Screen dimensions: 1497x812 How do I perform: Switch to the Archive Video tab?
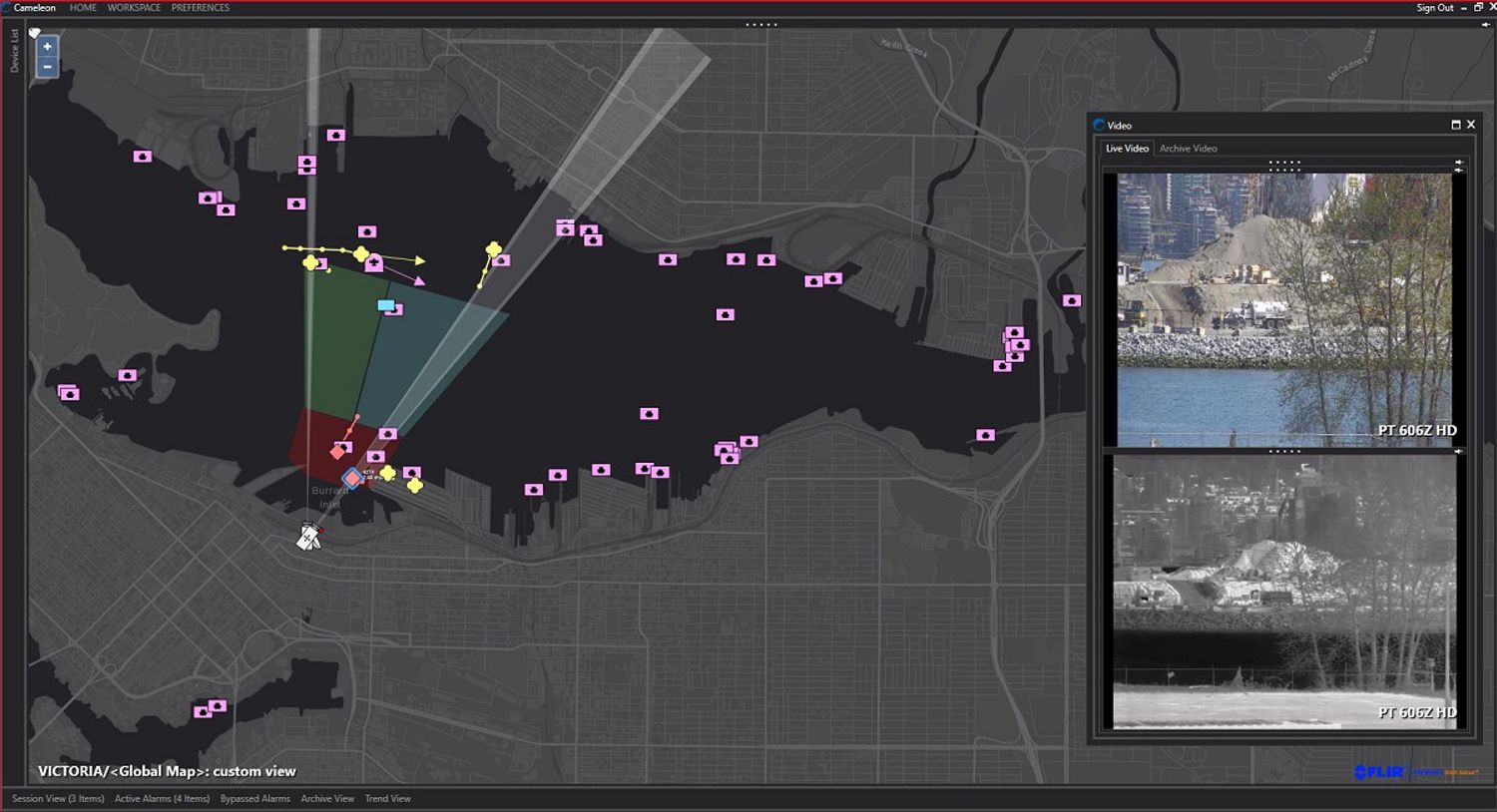[x=1188, y=149]
